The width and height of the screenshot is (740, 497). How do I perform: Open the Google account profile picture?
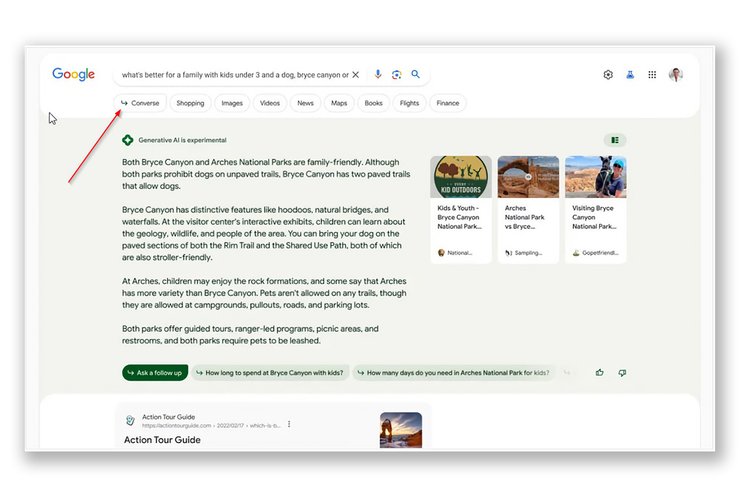[x=676, y=74]
